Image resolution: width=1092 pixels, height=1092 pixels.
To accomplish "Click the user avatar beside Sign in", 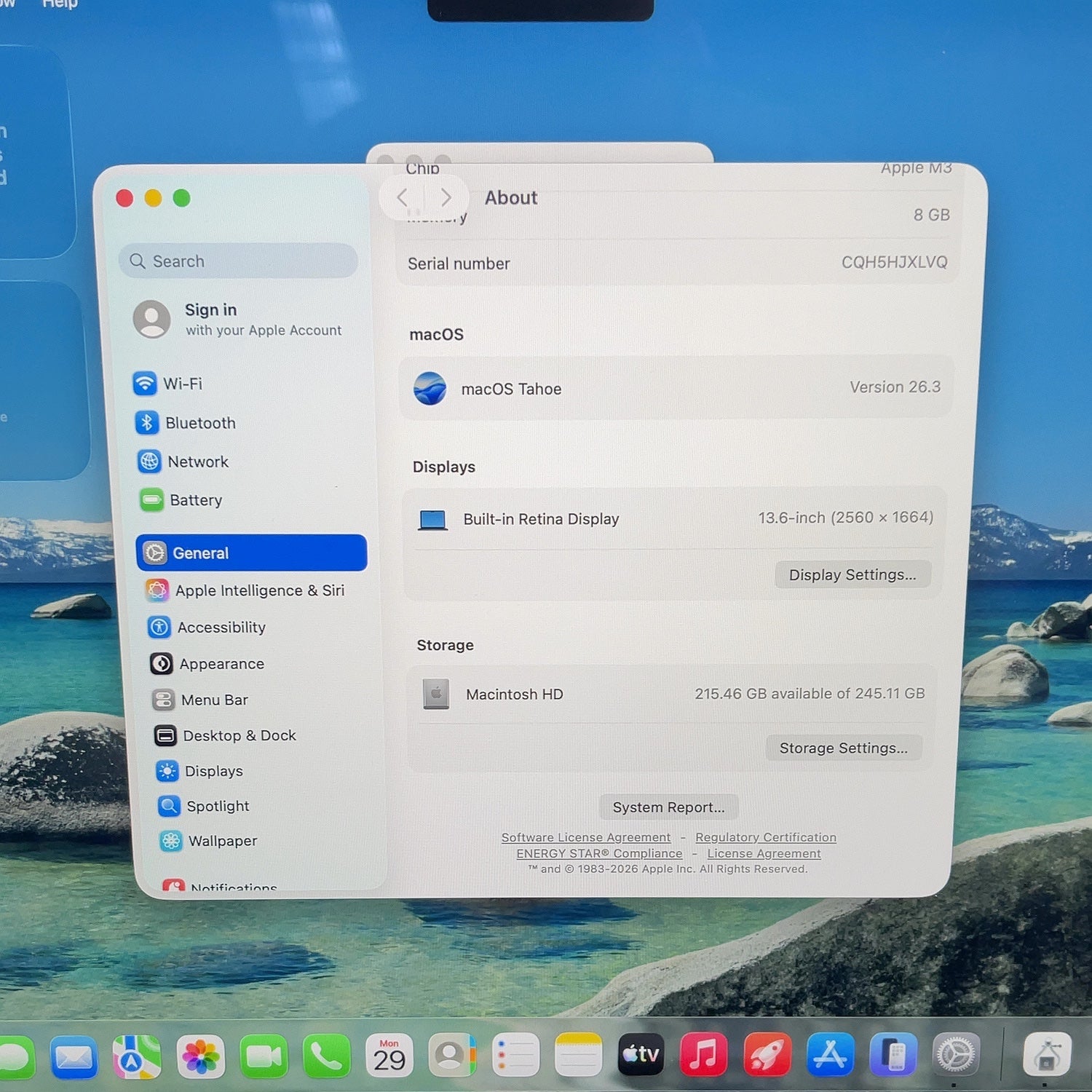I will click(152, 319).
